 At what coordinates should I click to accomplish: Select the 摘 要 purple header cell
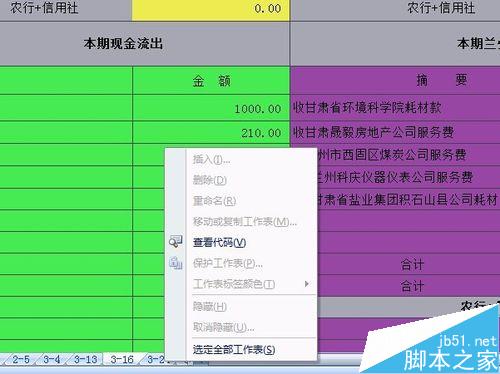click(395, 80)
